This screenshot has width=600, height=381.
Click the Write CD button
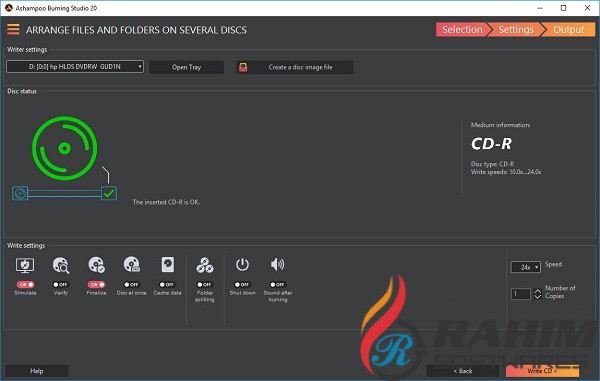542,371
